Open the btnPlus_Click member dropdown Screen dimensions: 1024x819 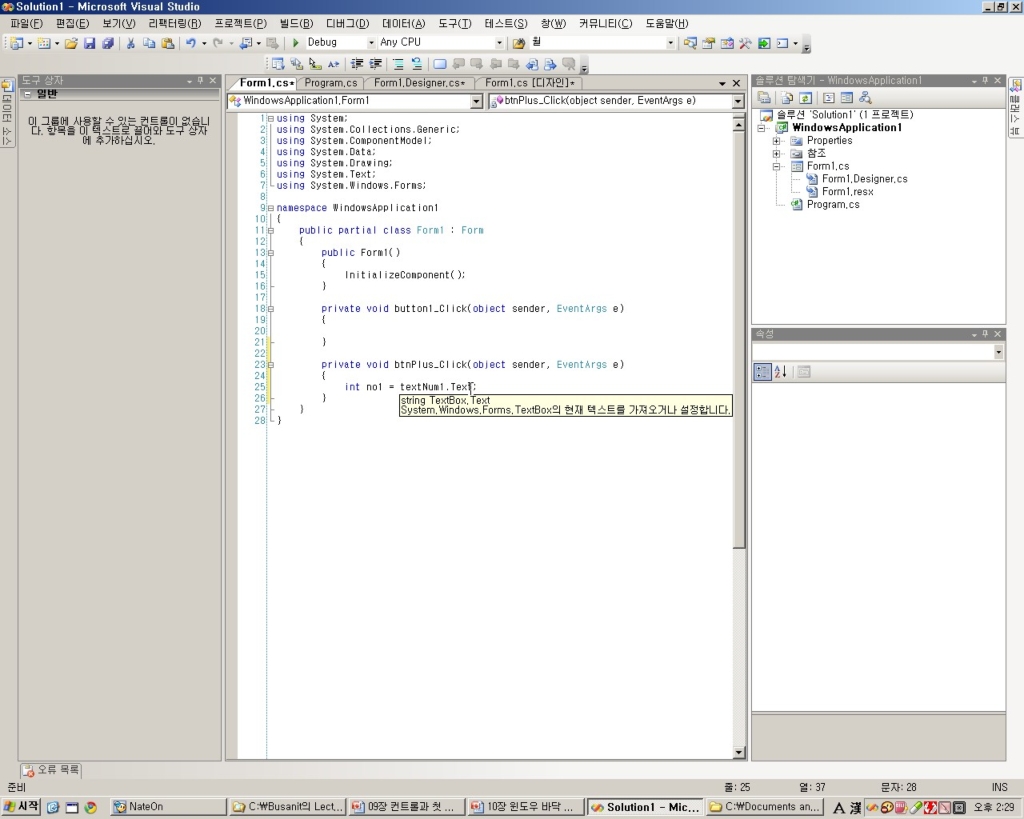[738, 101]
